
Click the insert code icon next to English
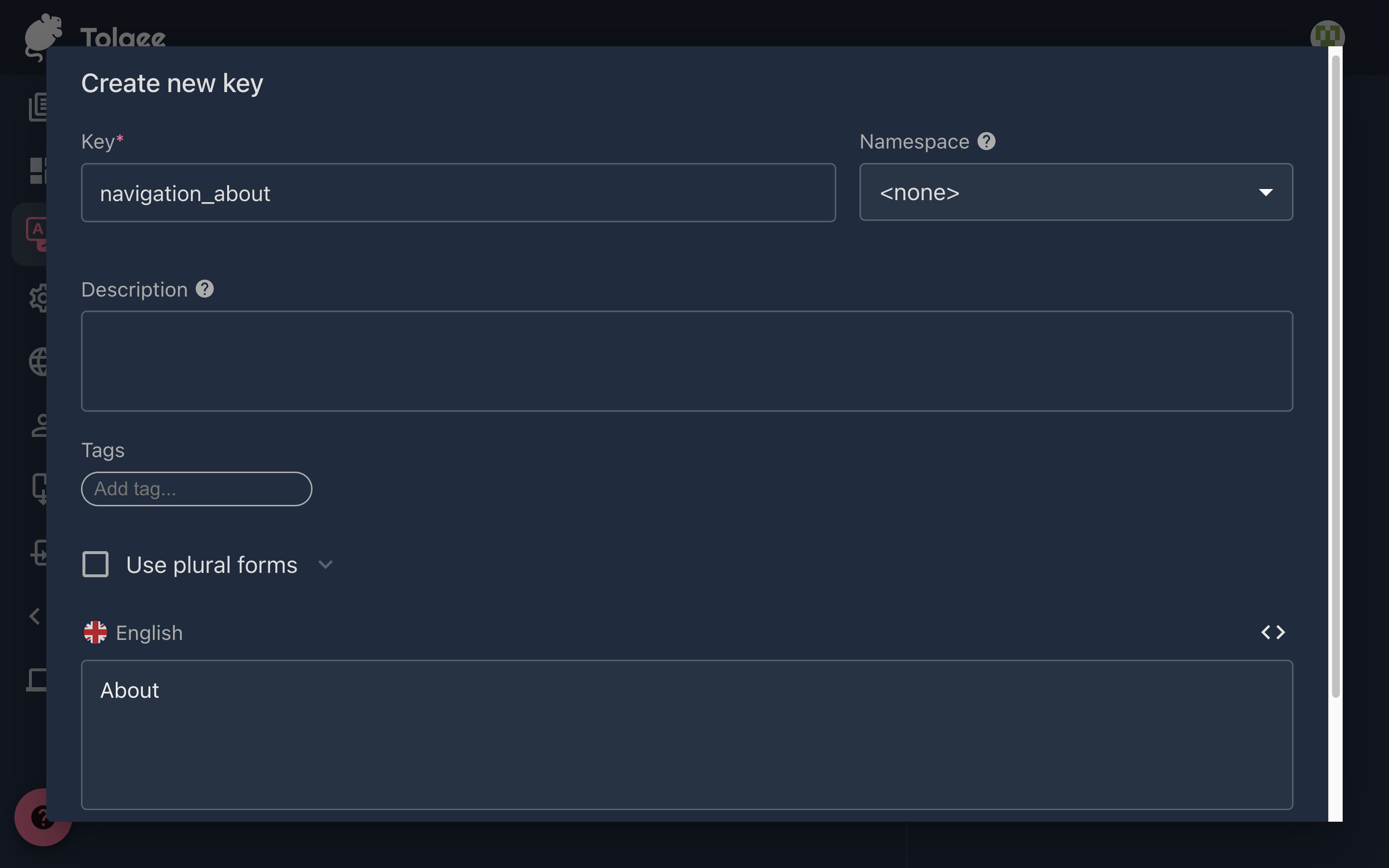tap(1273, 632)
